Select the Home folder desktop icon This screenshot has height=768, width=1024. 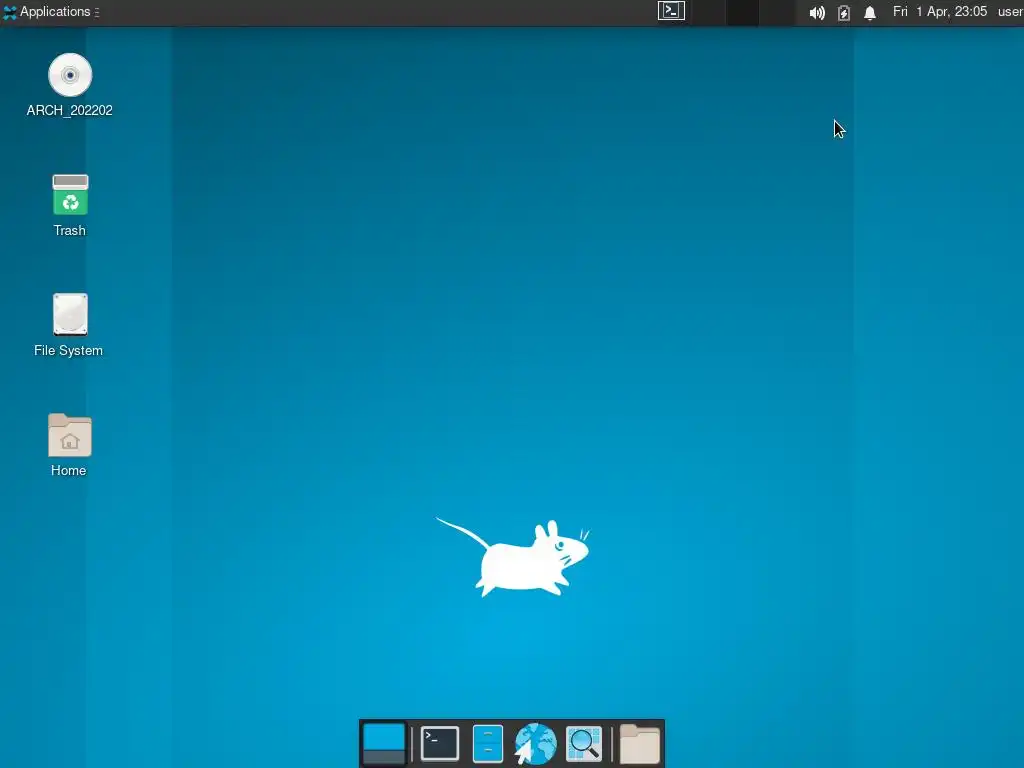click(70, 435)
